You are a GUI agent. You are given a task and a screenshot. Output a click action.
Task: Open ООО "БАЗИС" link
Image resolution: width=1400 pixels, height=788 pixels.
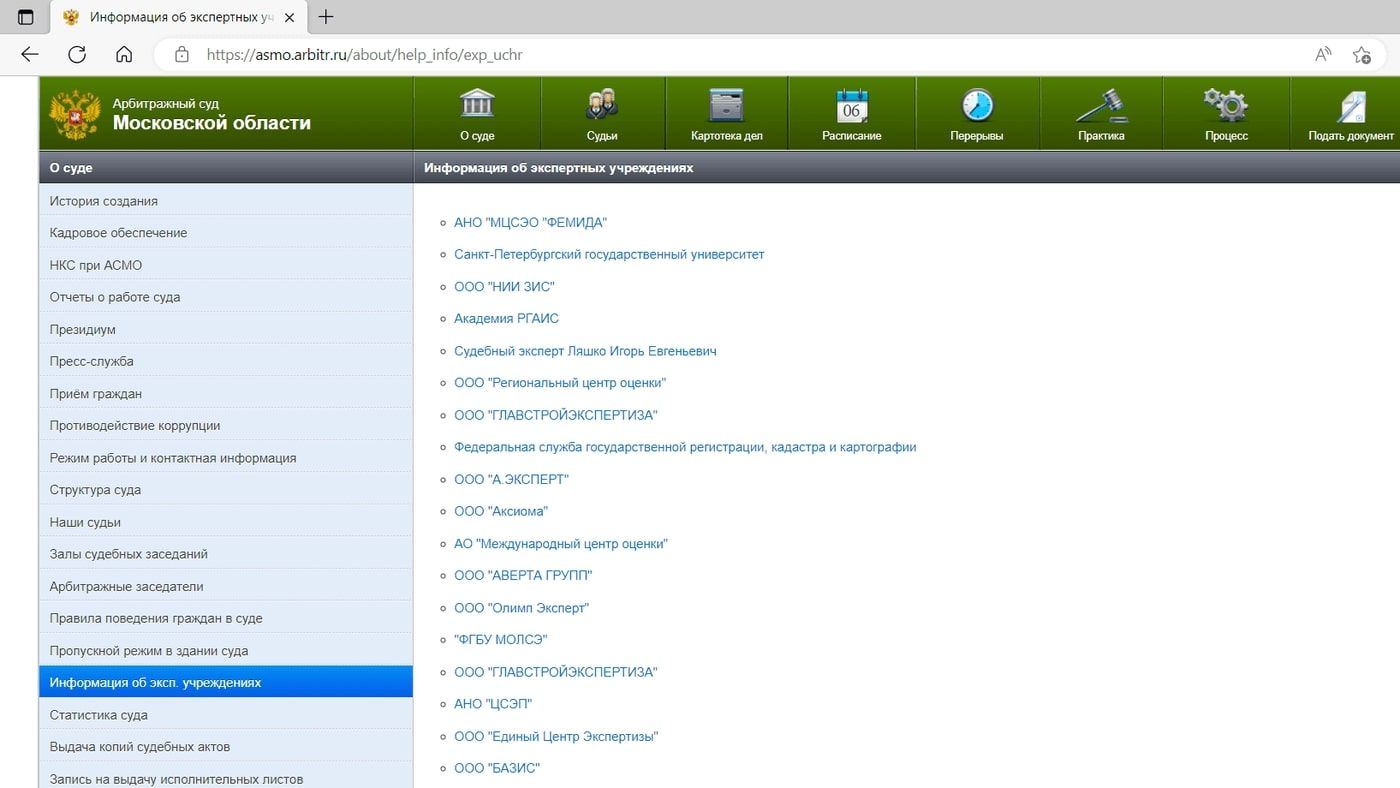point(497,769)
